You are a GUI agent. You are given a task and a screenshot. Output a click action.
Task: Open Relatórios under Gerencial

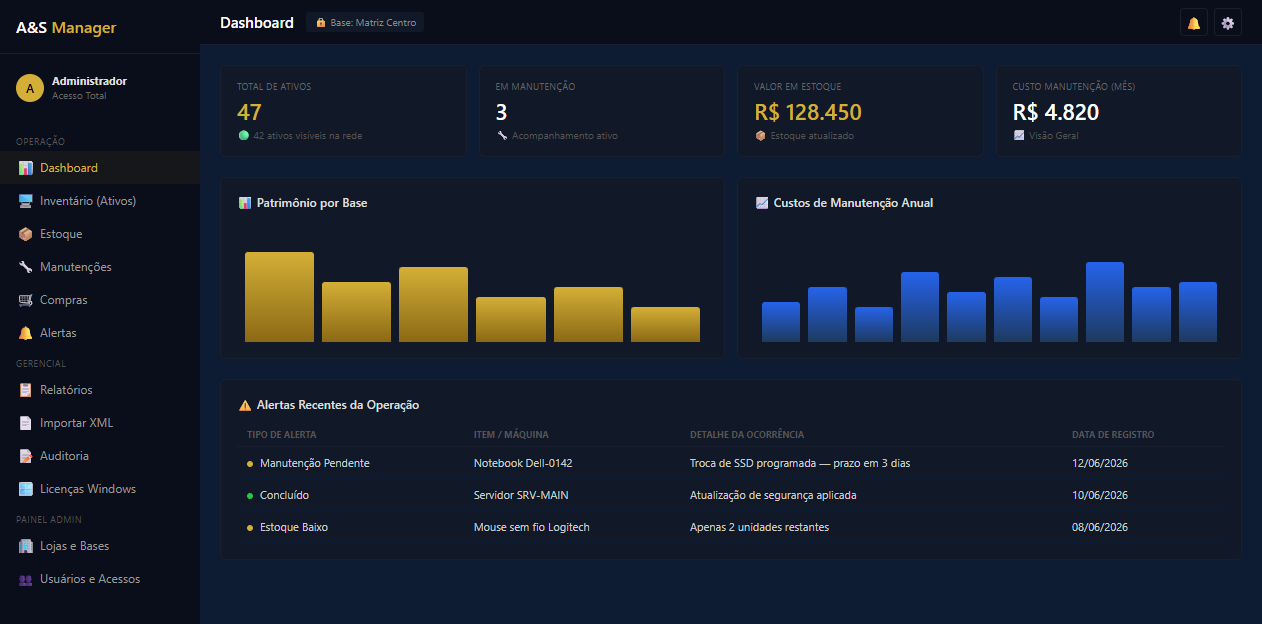pos(100,390)
